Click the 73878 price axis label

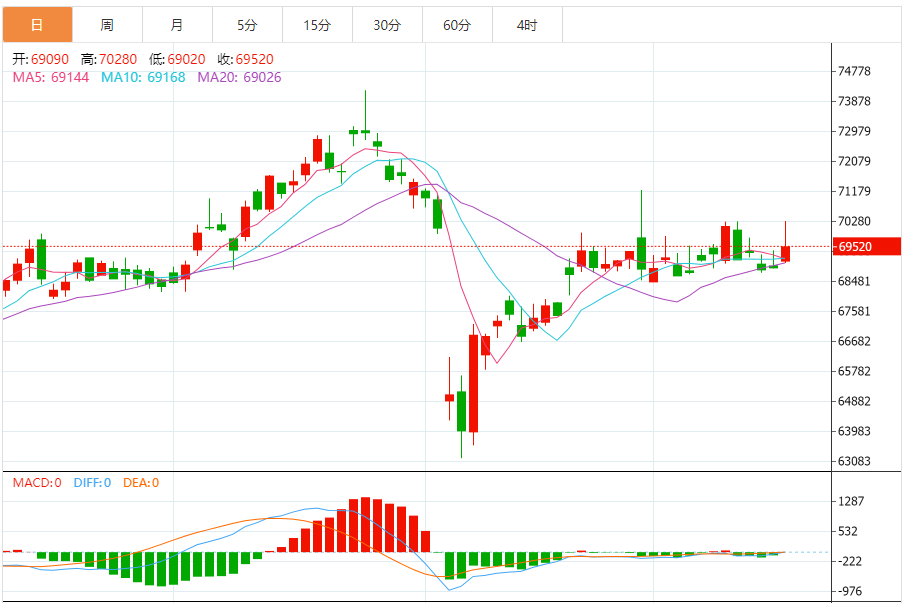coord(854,101)
